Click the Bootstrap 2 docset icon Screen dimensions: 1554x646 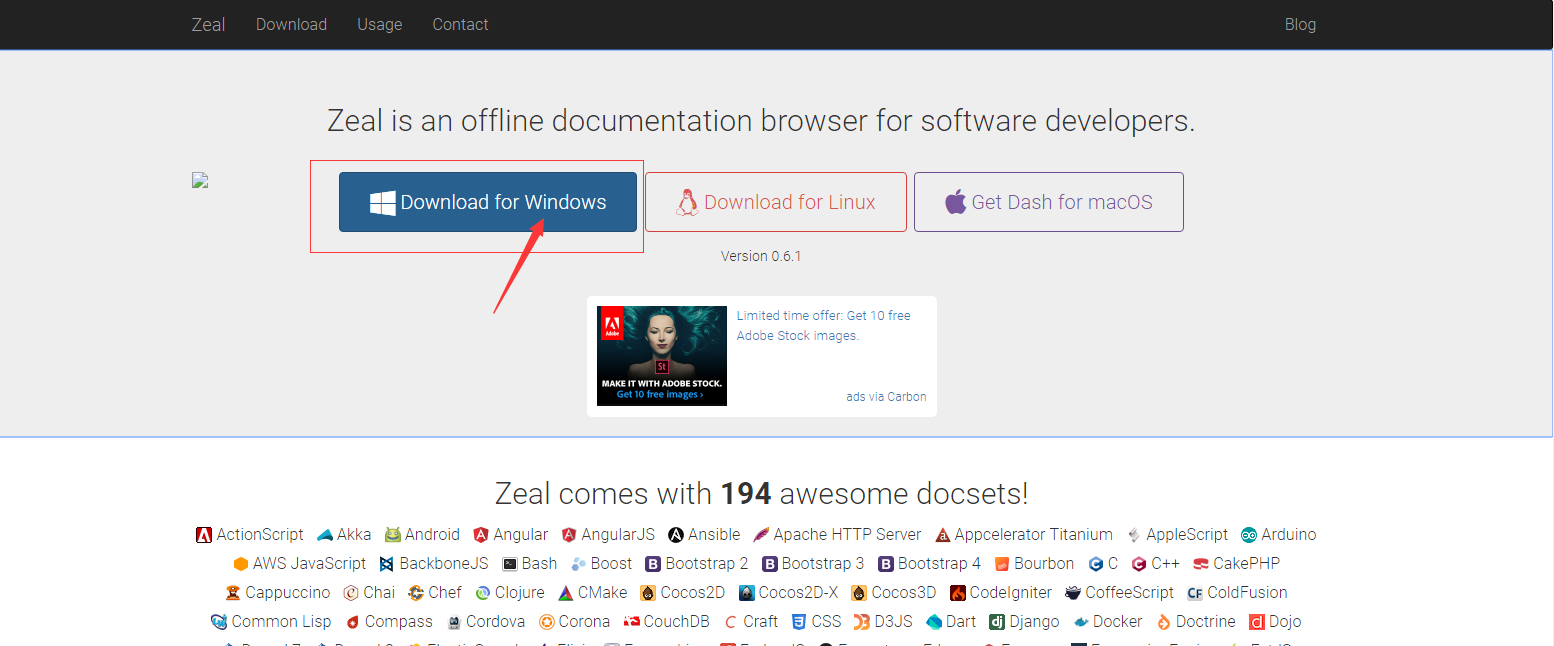tap(653, 564)
